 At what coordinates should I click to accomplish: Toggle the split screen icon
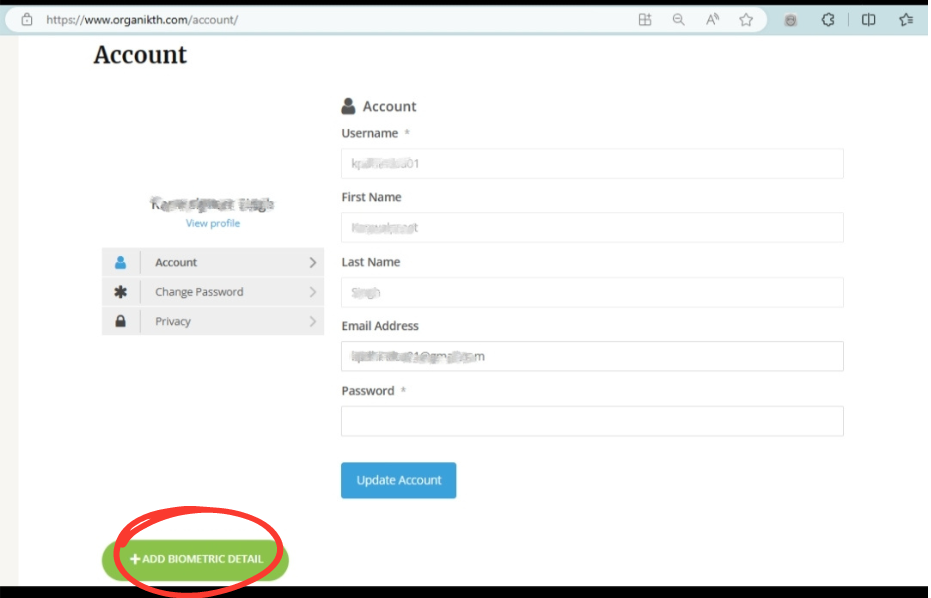868,19
